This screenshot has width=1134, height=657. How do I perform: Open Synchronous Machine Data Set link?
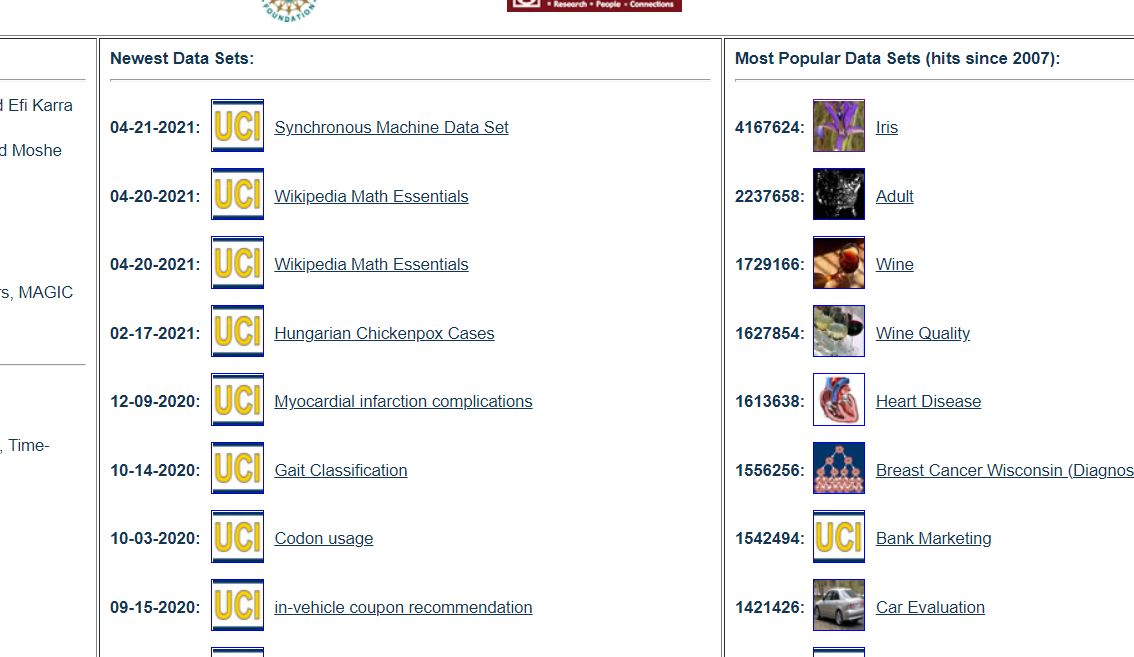[391, 127]
